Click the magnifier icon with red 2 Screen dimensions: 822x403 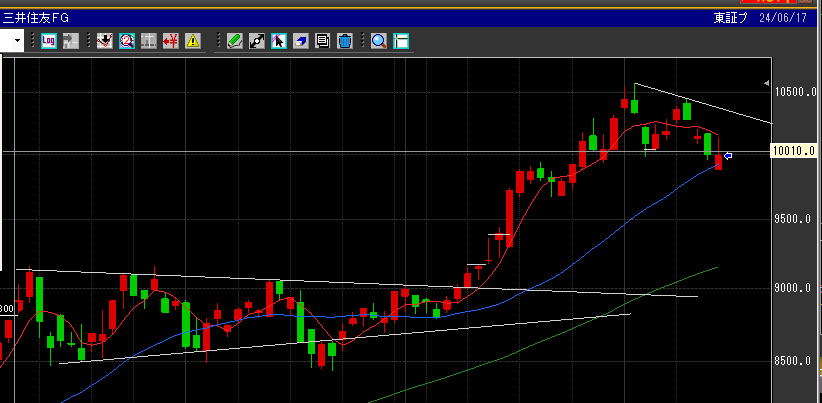[126, 41]
